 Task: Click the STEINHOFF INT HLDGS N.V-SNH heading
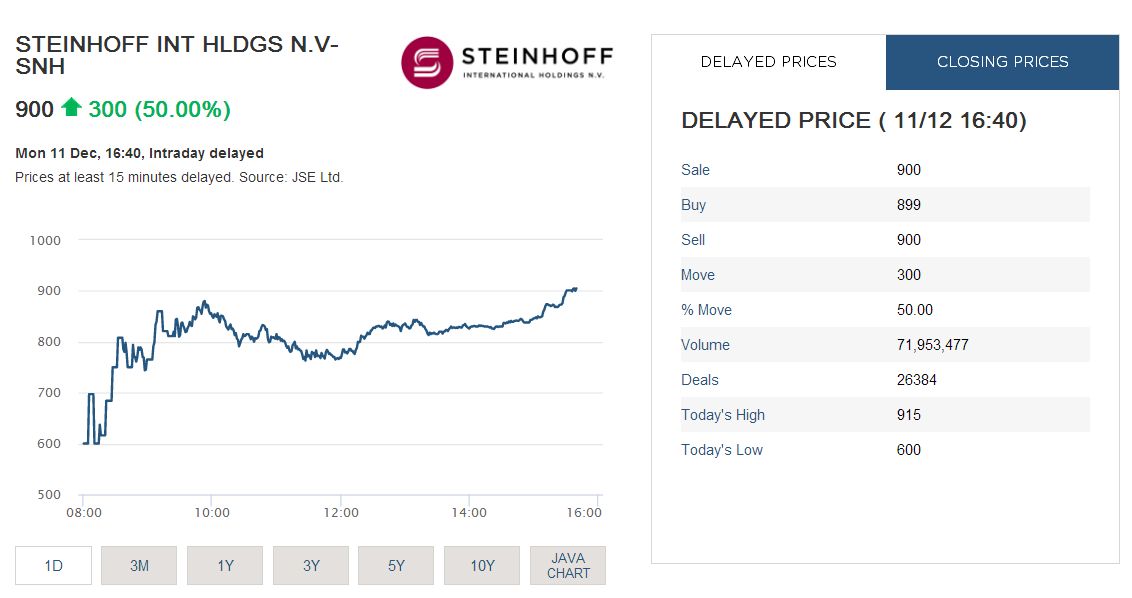point(176,55)
